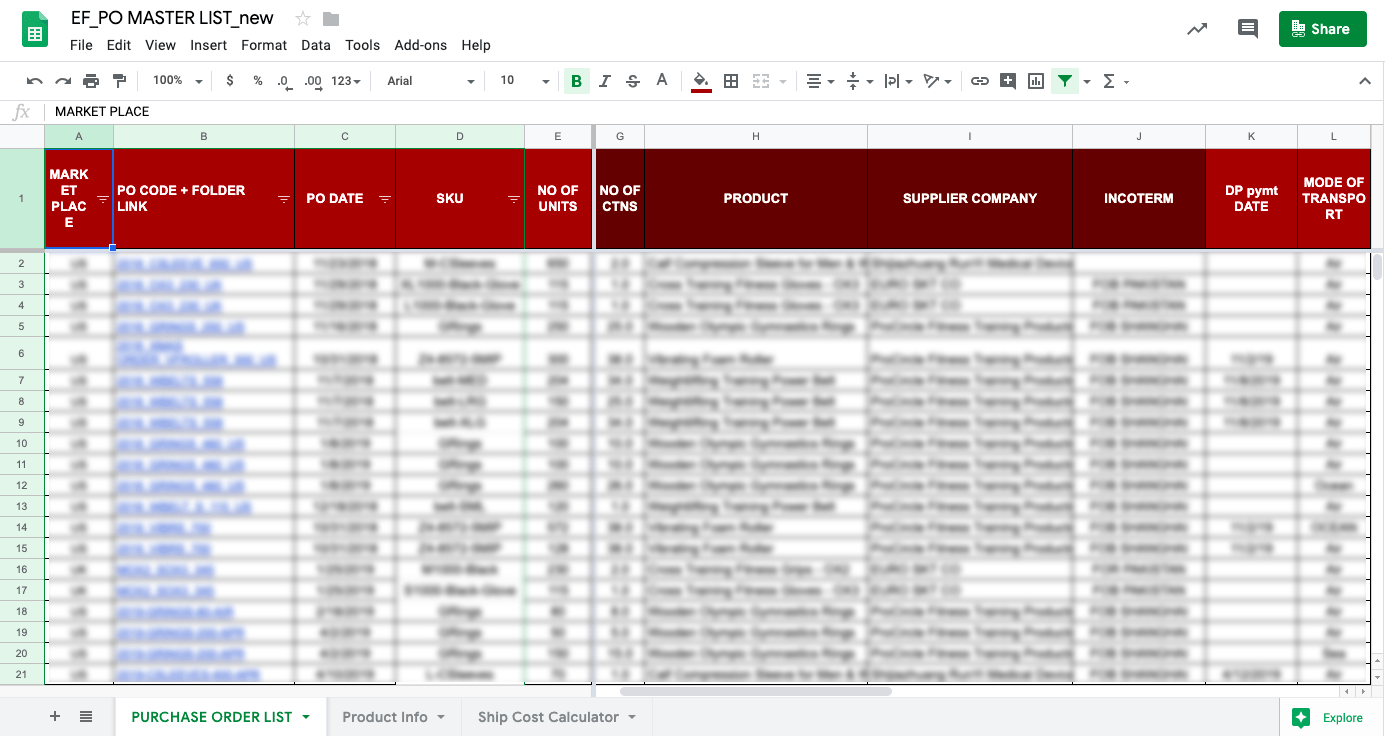
Task: Open the comment history icon
Action: [x=1247, y=29]
